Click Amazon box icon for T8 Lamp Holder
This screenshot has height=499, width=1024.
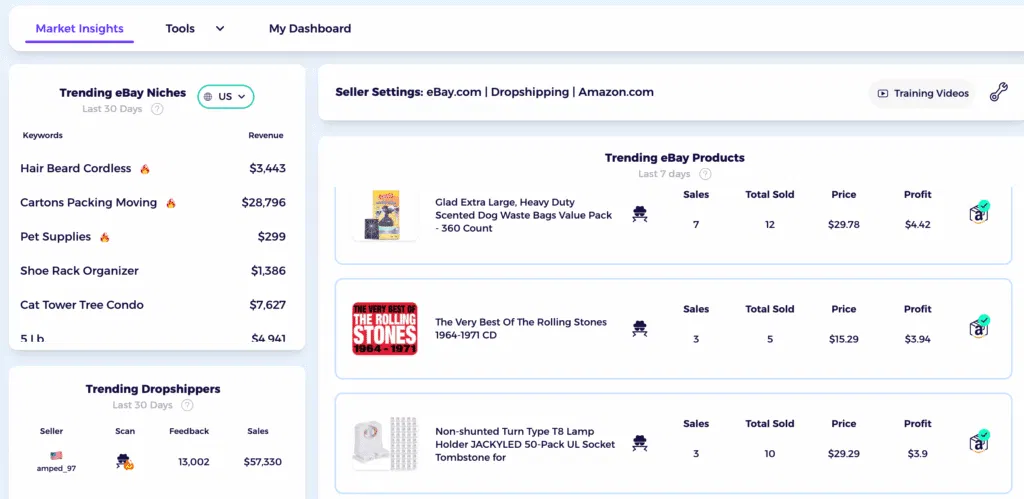[x=980, y=442]
